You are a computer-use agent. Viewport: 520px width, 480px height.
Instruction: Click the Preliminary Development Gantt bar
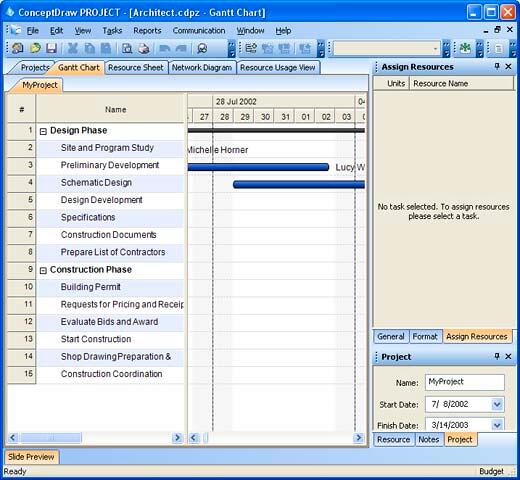(x=258, y=167)
